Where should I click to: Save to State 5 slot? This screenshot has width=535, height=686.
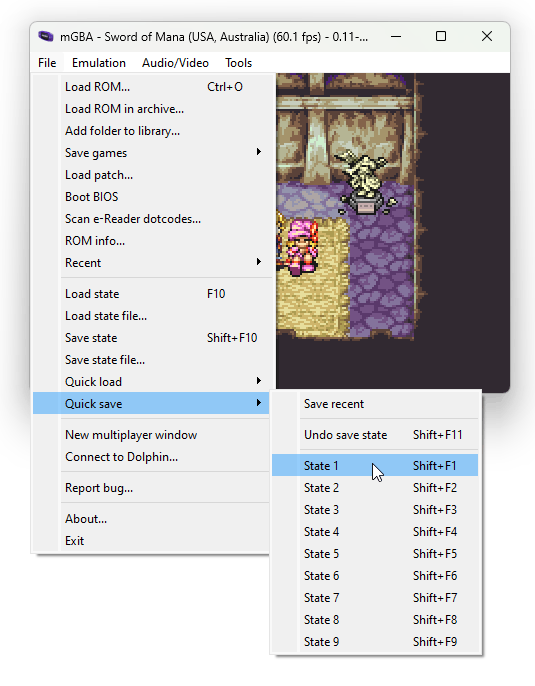[x=375, y=553]
